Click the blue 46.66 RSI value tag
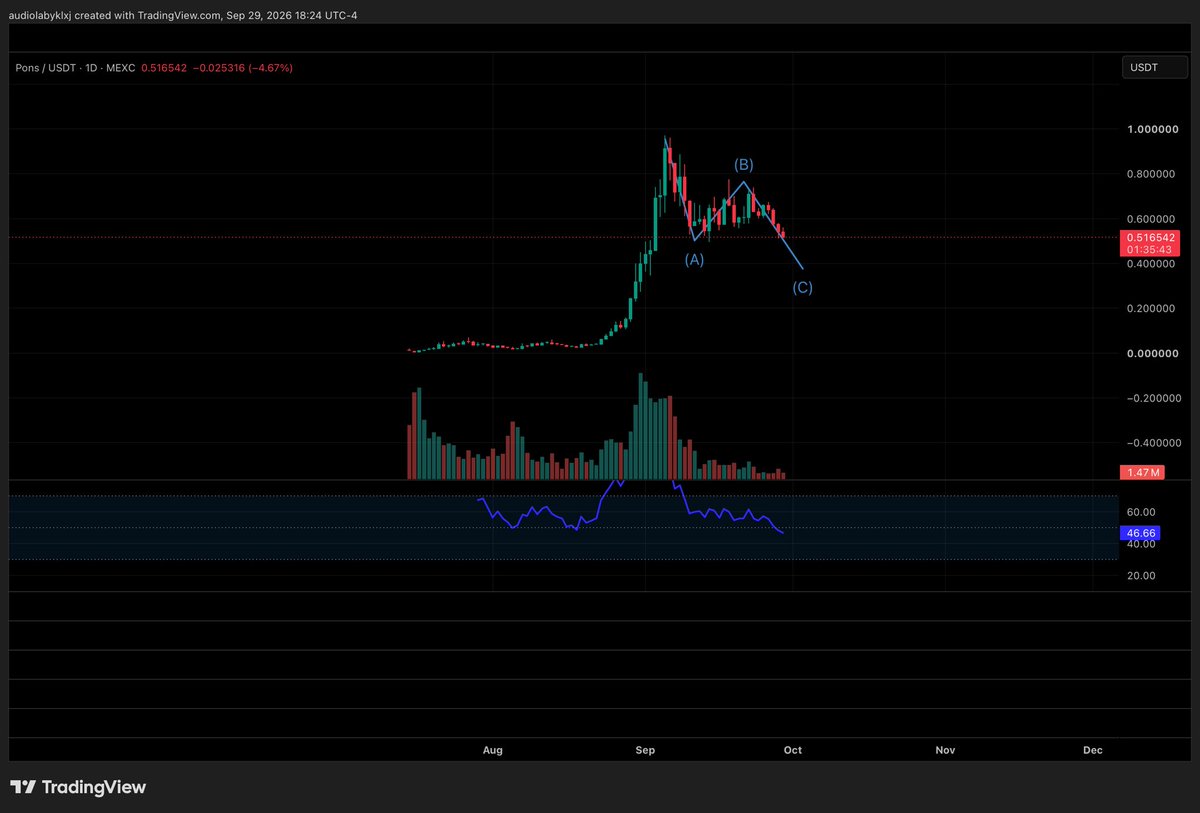This screenshot has height=813, width=1200. coord(1140,534)
